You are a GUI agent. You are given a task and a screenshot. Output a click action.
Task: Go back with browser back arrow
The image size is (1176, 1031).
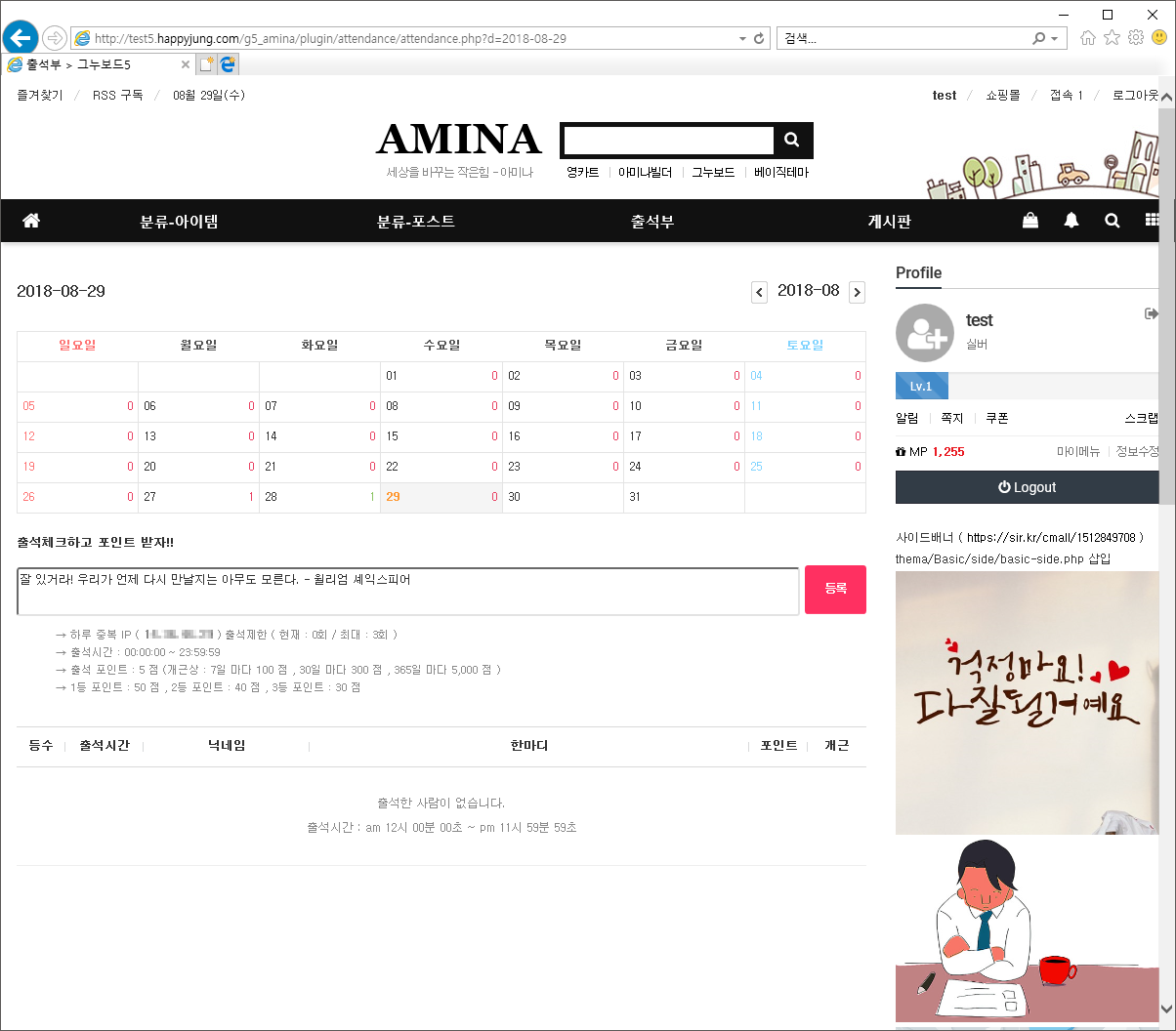point(20,38)
